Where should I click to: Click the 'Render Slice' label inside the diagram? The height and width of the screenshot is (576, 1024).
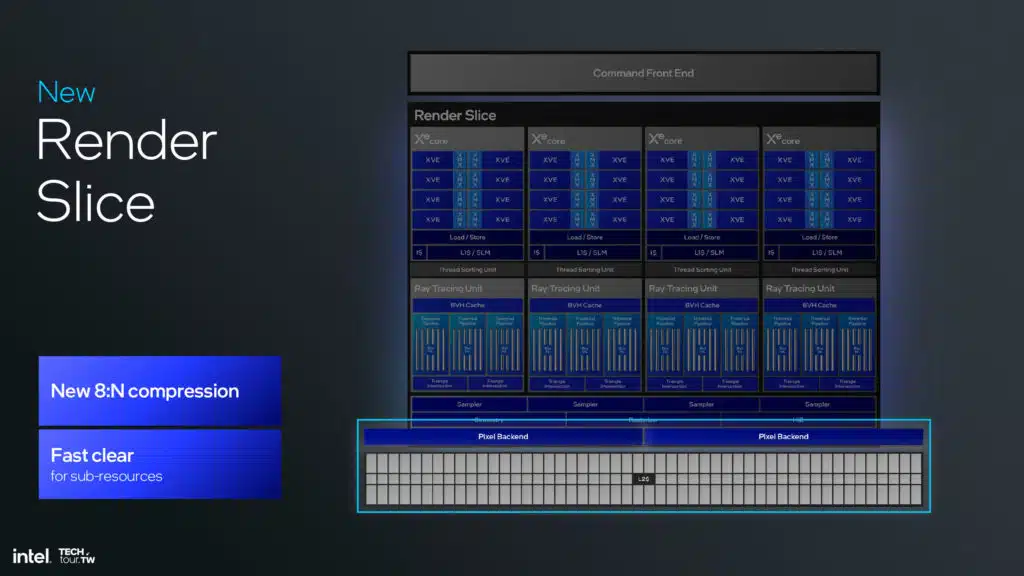455,116
